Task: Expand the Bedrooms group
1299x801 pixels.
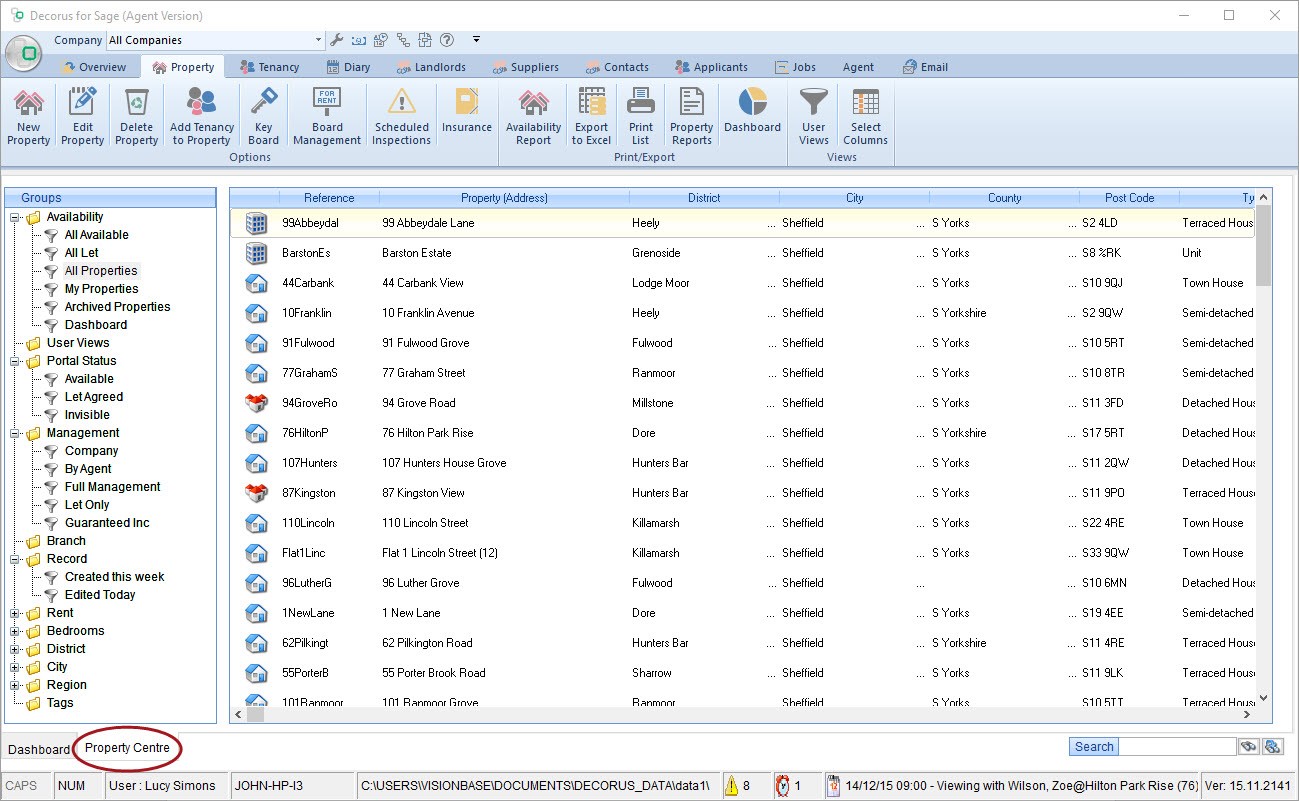Action: pyautogui.click(x=15, y=631)
